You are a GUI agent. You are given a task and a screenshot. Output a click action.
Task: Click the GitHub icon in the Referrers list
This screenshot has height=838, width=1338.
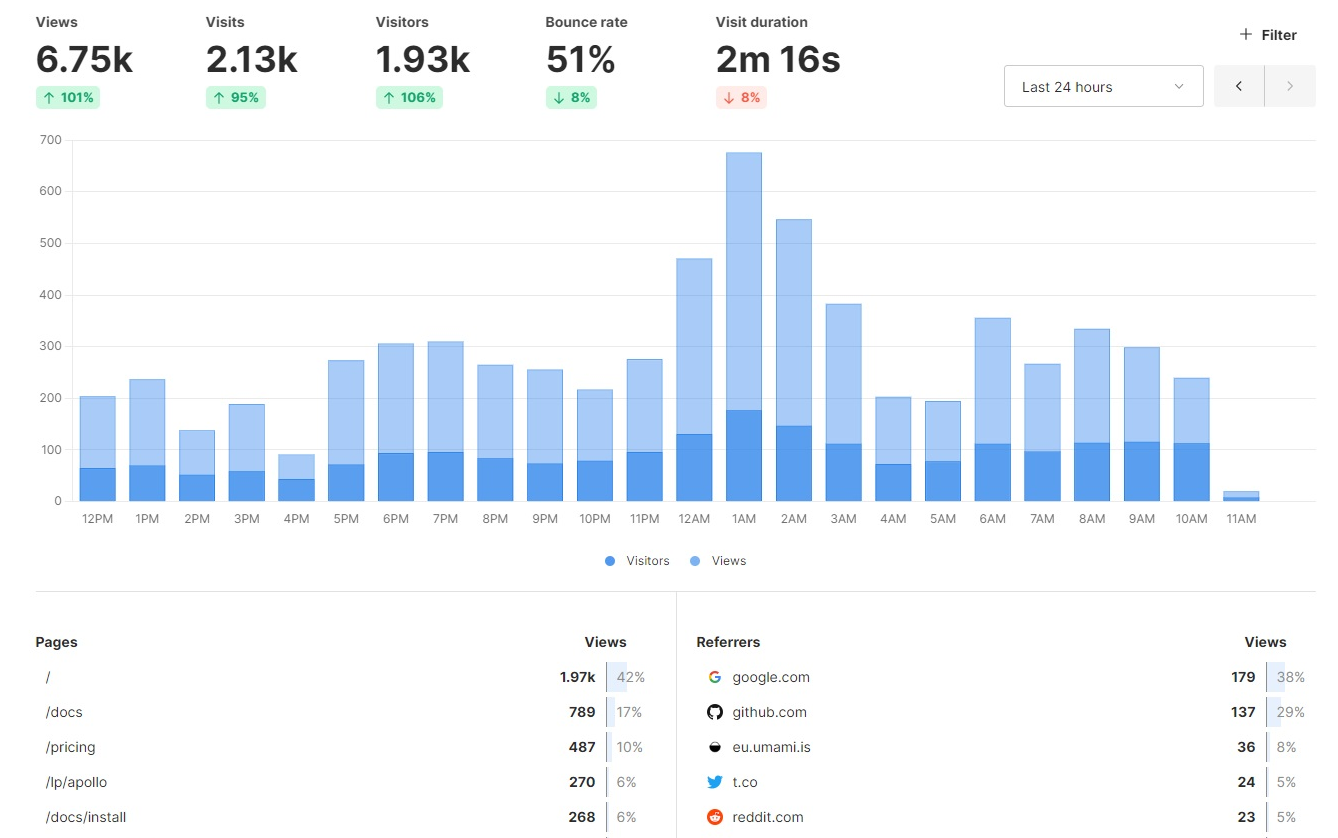pos(715,712)
